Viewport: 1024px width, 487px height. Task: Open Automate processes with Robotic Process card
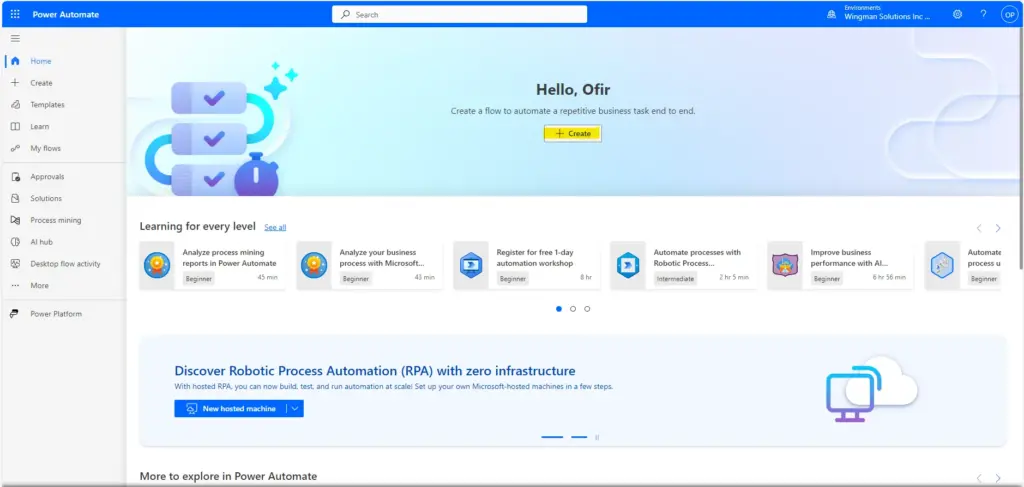[x=684, y=266]
